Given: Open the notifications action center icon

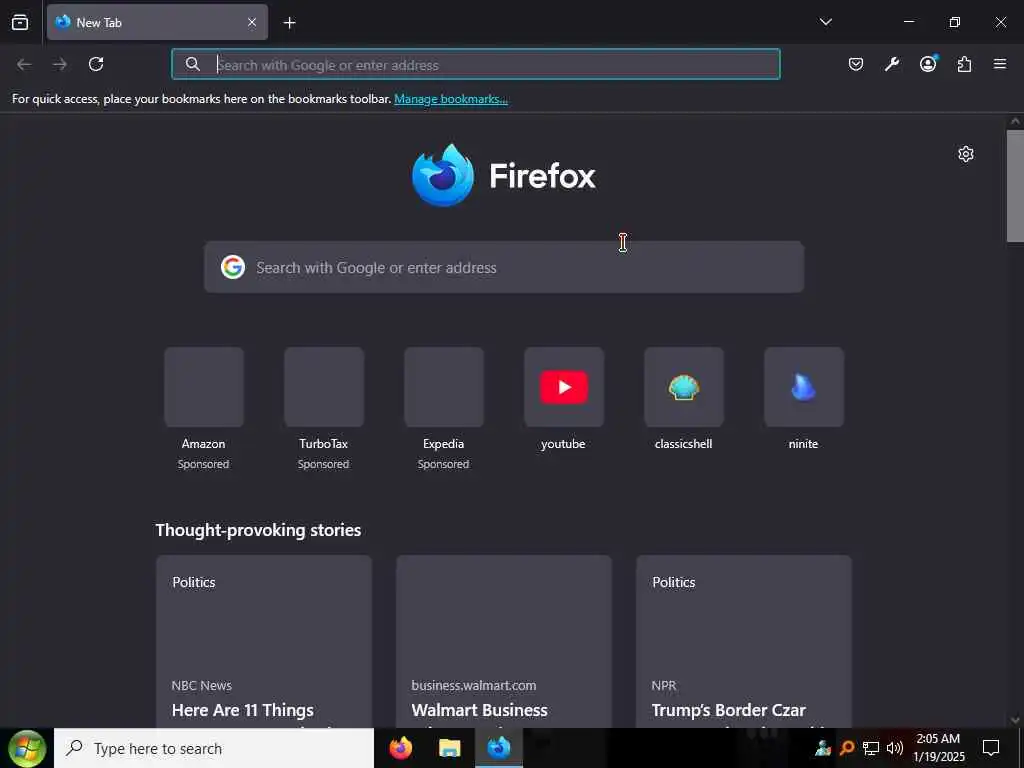Looking at the screenshot, I should tap(991, 748).
